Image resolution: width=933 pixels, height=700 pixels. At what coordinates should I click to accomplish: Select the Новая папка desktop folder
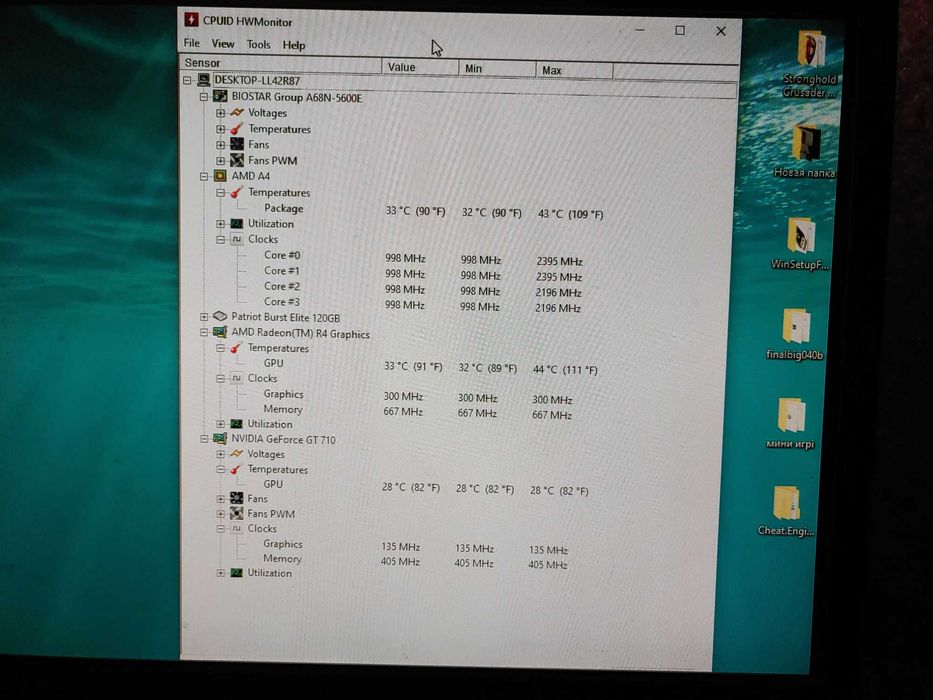tap(805, 152)
